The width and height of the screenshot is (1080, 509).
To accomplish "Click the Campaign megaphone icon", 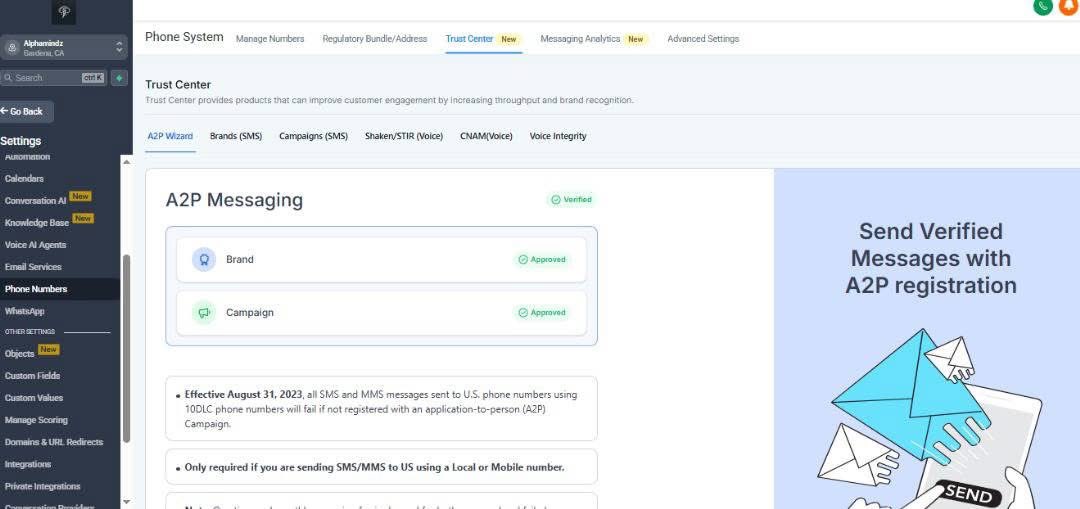I will [x=204, y=313].
